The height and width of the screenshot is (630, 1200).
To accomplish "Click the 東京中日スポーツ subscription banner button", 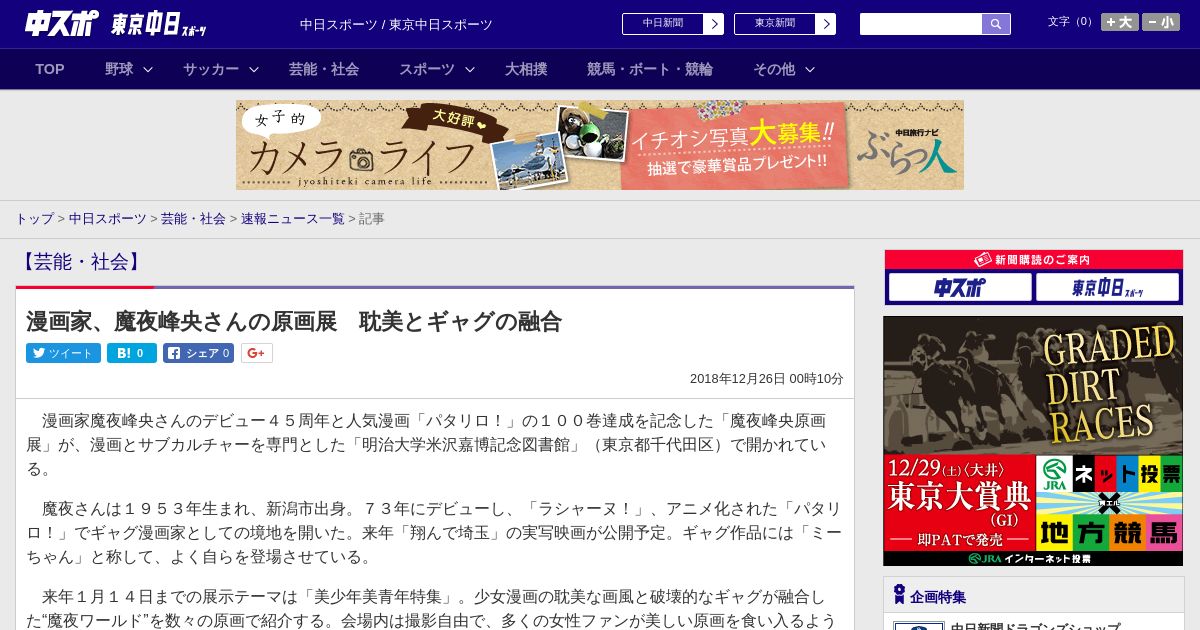I will 1107,288.
